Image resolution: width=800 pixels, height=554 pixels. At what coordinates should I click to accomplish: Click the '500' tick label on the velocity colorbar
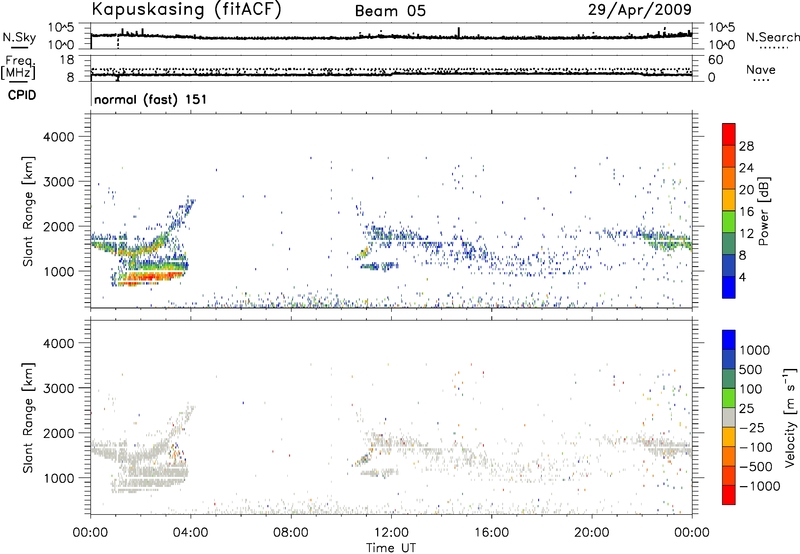[751, 370]
